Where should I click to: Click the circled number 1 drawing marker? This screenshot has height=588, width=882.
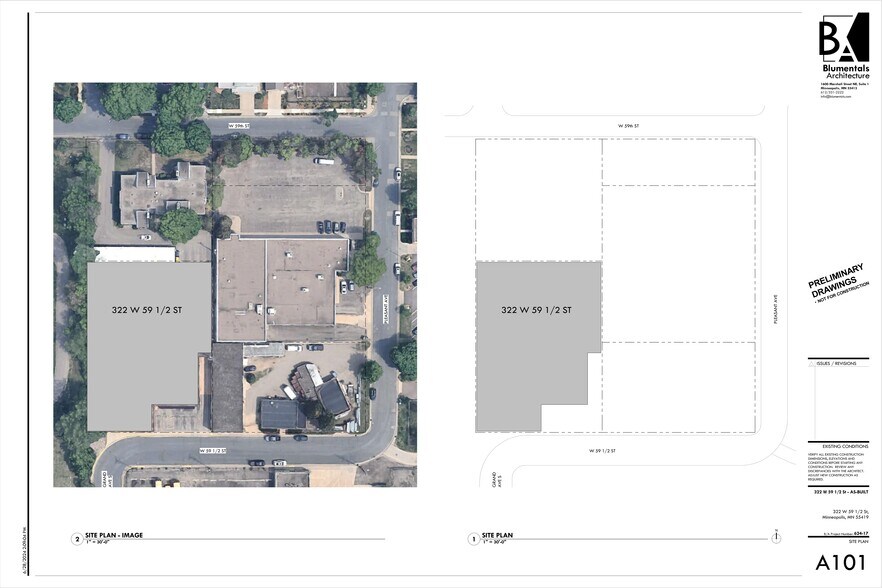click(x=473, y=537)
